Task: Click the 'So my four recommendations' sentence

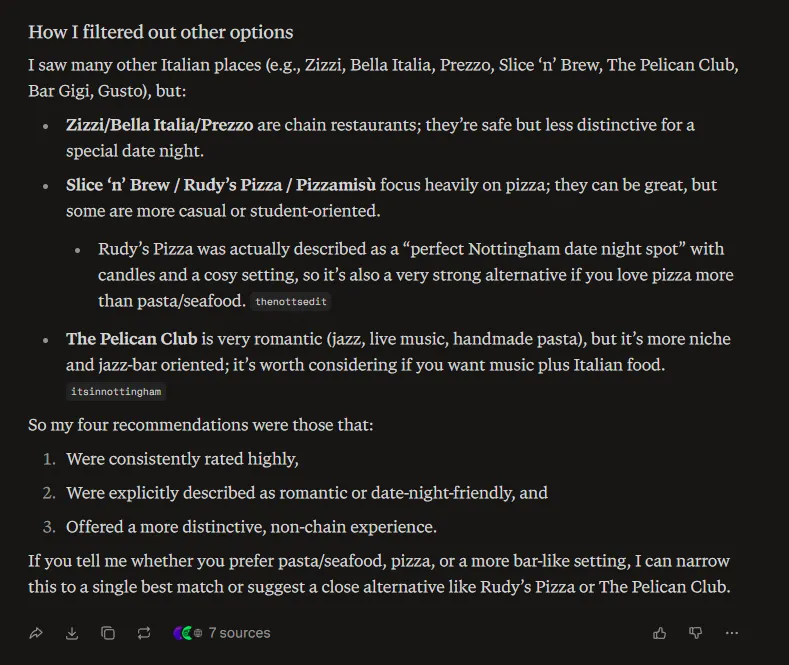Action: pyautogui.click(x=200, y=425)
